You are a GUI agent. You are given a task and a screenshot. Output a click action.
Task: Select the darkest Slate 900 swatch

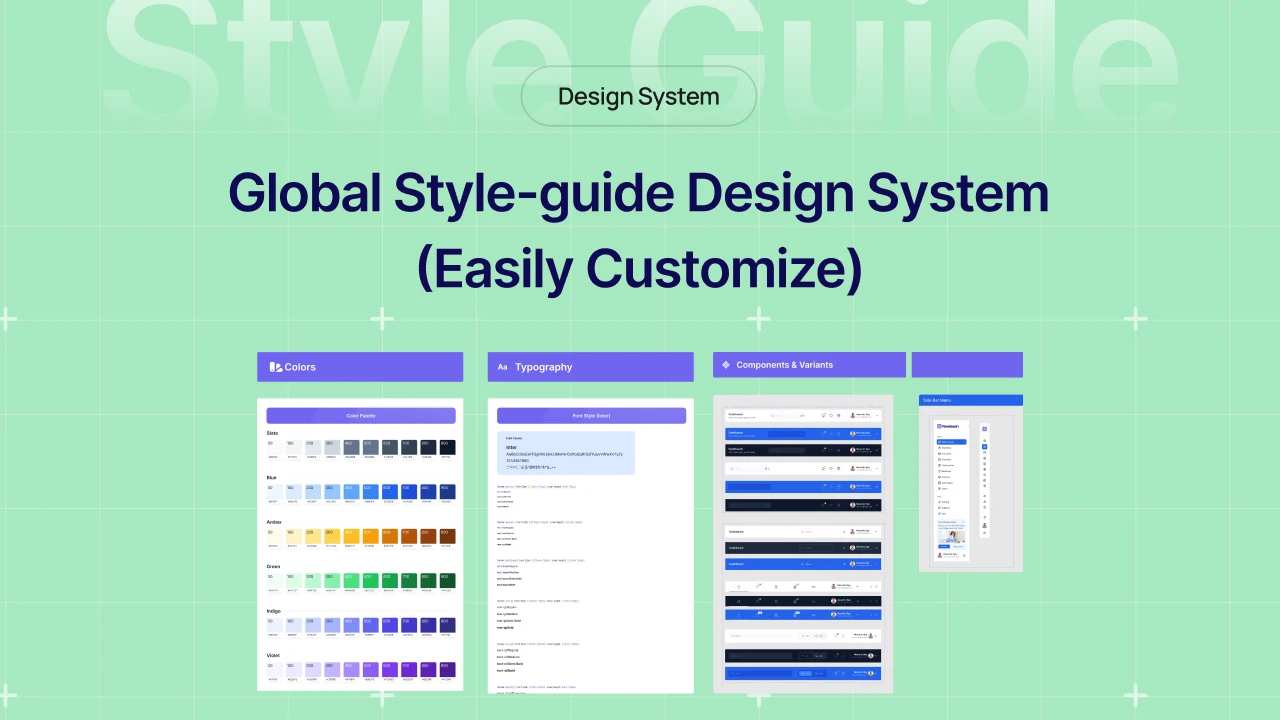pyautogui.click(x=446, y=447)
